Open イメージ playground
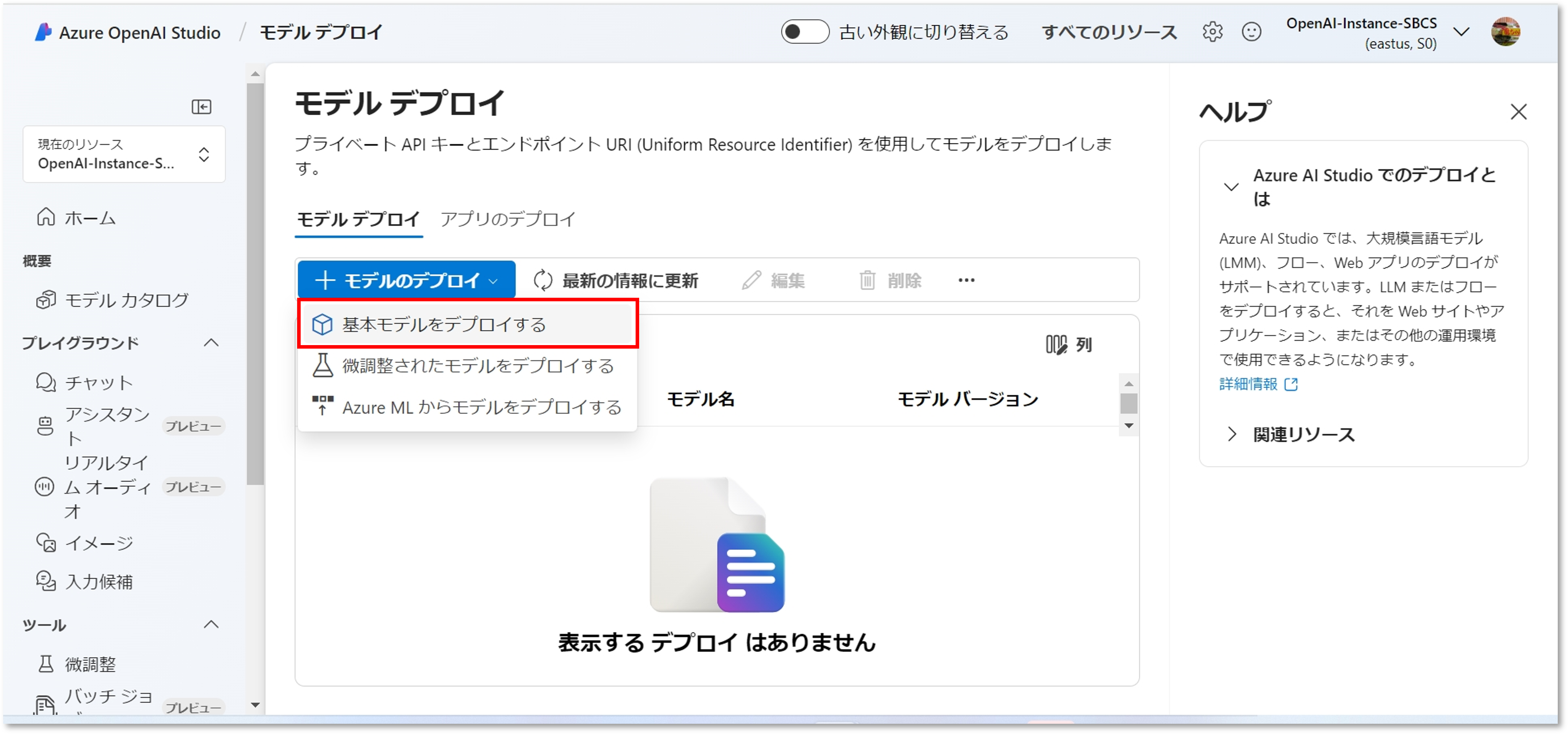 click(x=84, y=542)
